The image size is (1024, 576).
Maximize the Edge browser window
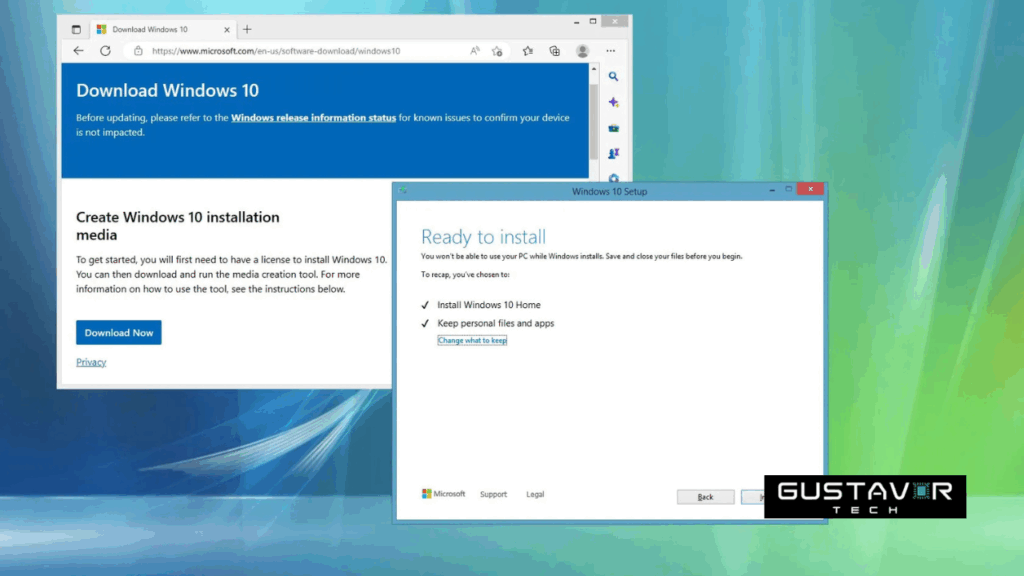click(593, 22)
